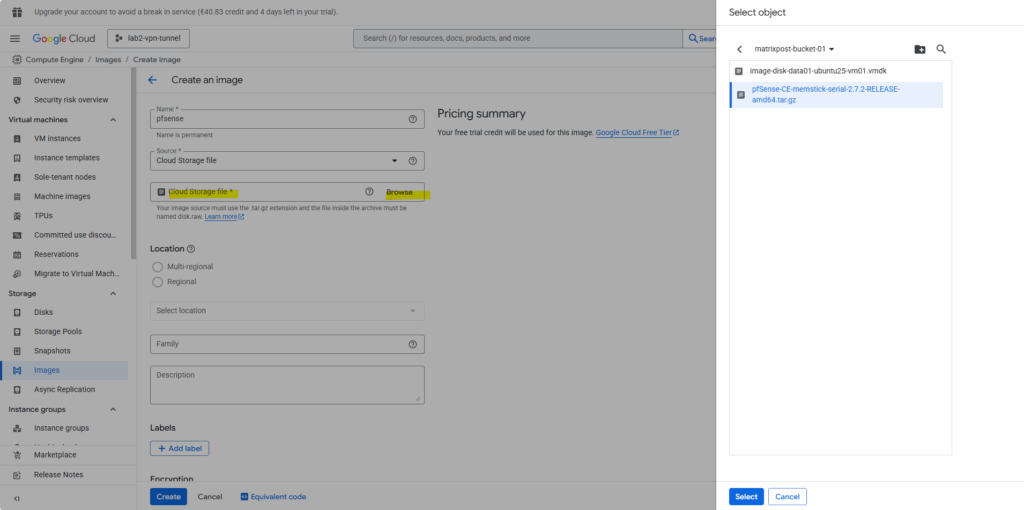Open the matrixpost-bucket-01 dropdown
The width and height of the screenshot is (1024, 510).
pyautogui.click(x=794, y=49)
